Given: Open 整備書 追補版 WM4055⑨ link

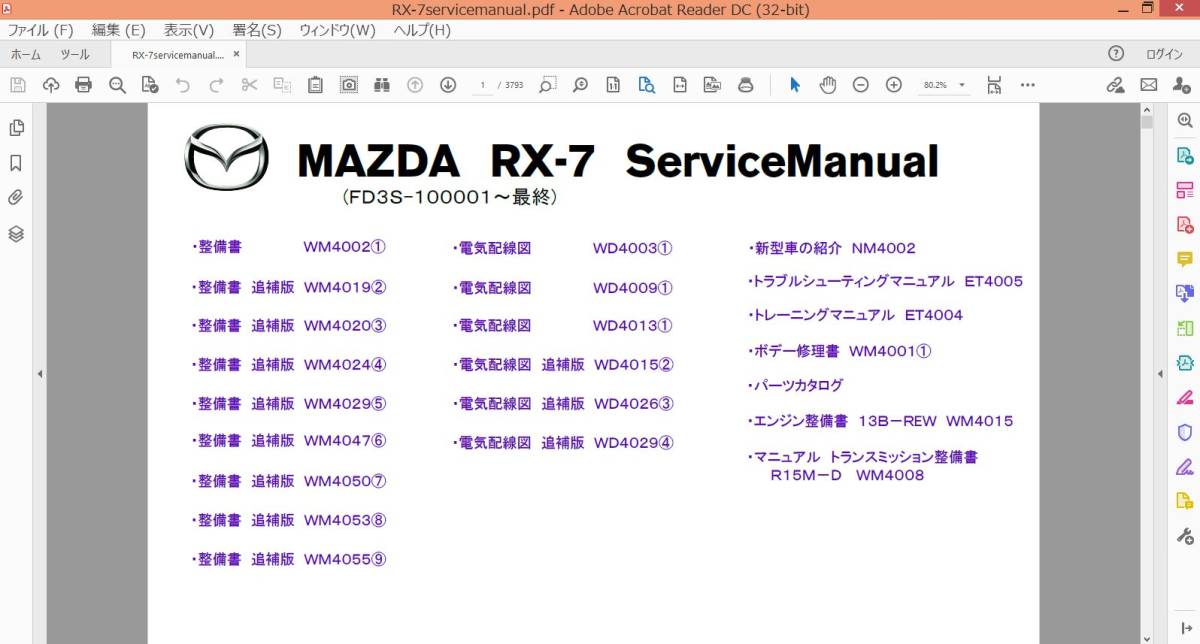Looking at the screenshot, I should click(x=288, y=559).
